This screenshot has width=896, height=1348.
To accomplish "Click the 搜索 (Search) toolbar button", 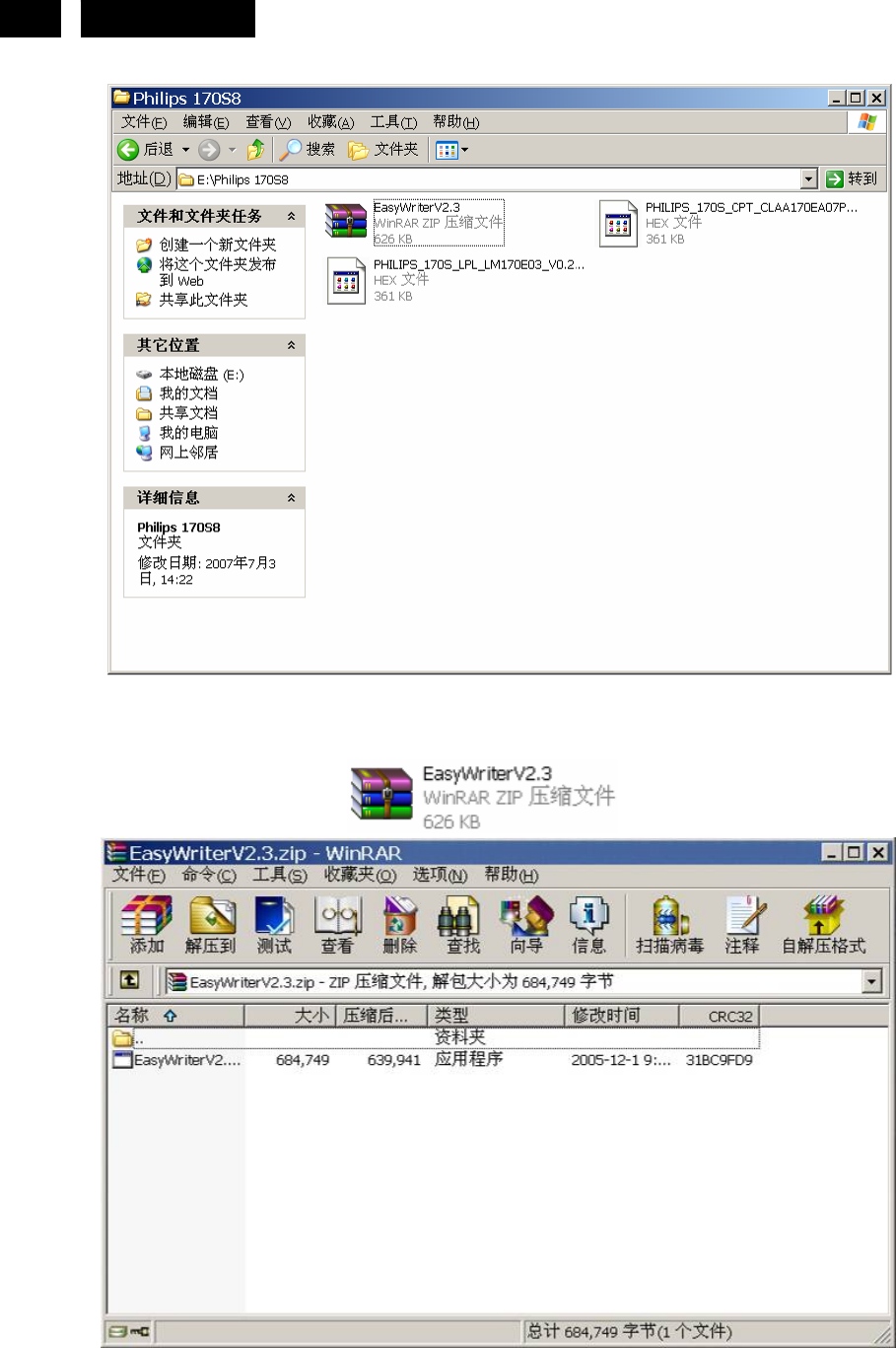I will tap(307, 149).
